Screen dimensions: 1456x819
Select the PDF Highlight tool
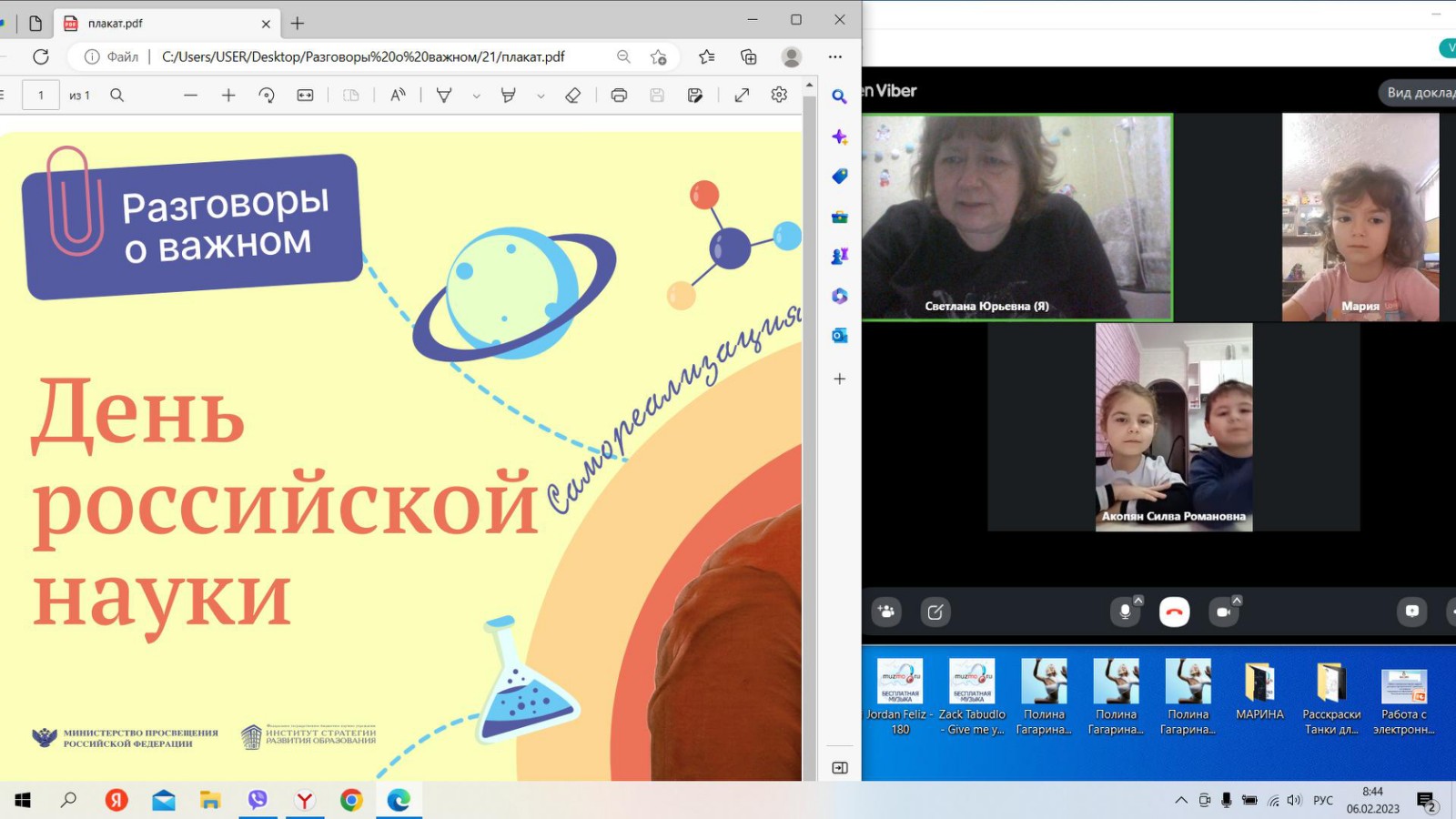click(x=509, y=95)
